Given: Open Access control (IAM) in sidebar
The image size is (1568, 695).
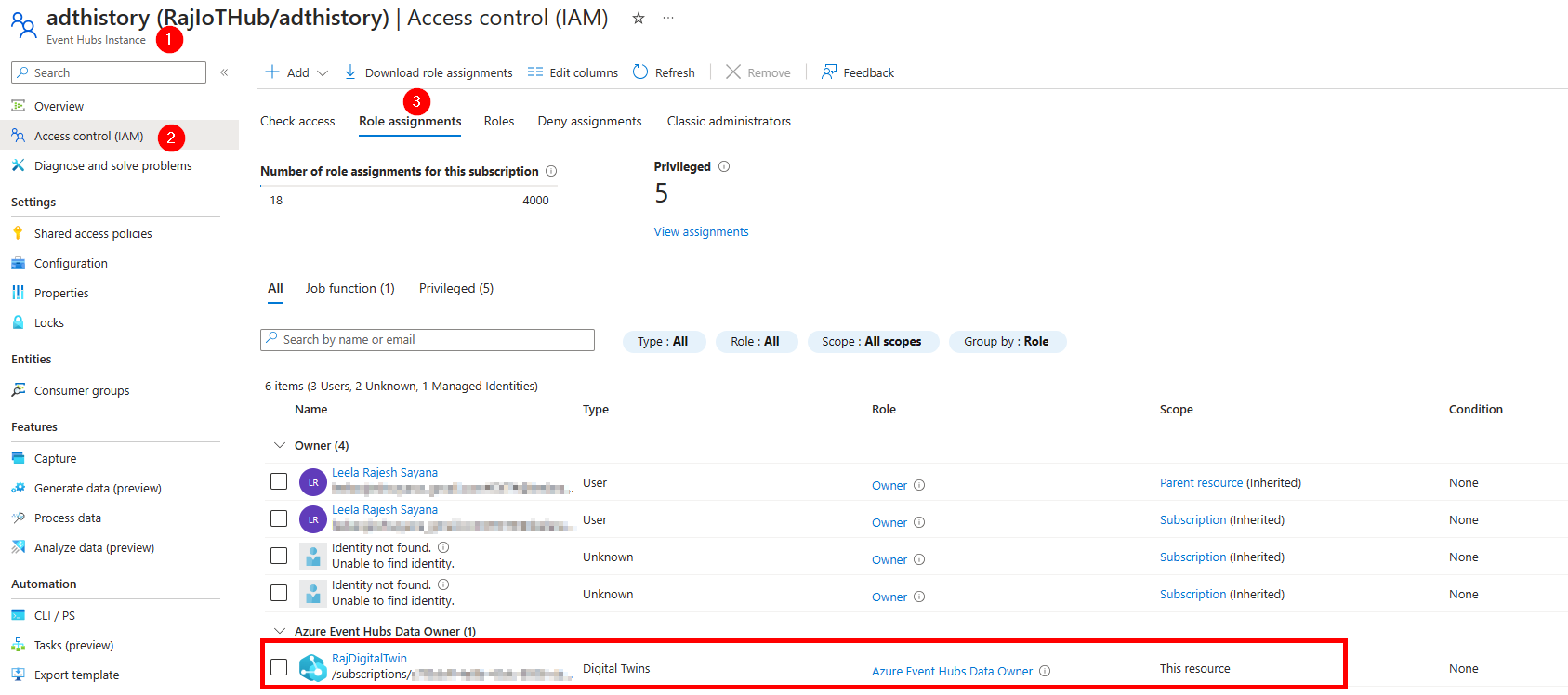Looking at the screenshot, I should 119,136.
